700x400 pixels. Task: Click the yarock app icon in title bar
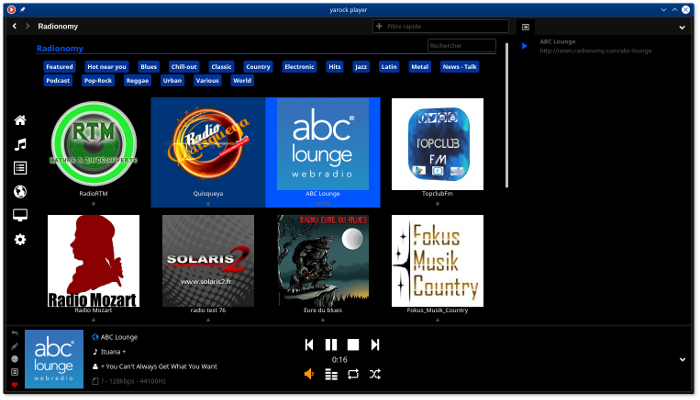click(11, 9)
